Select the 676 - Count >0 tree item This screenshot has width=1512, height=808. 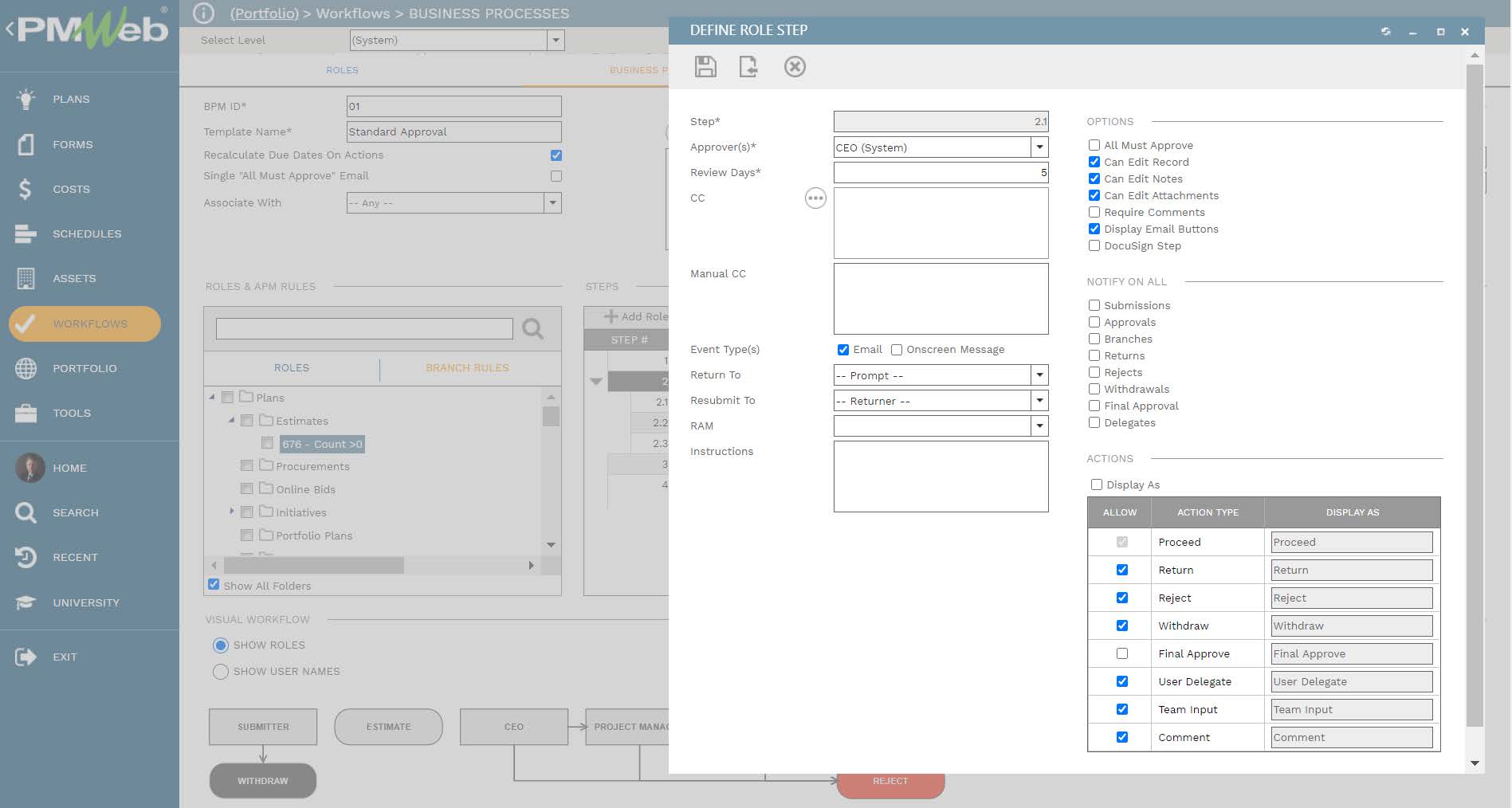322,444
